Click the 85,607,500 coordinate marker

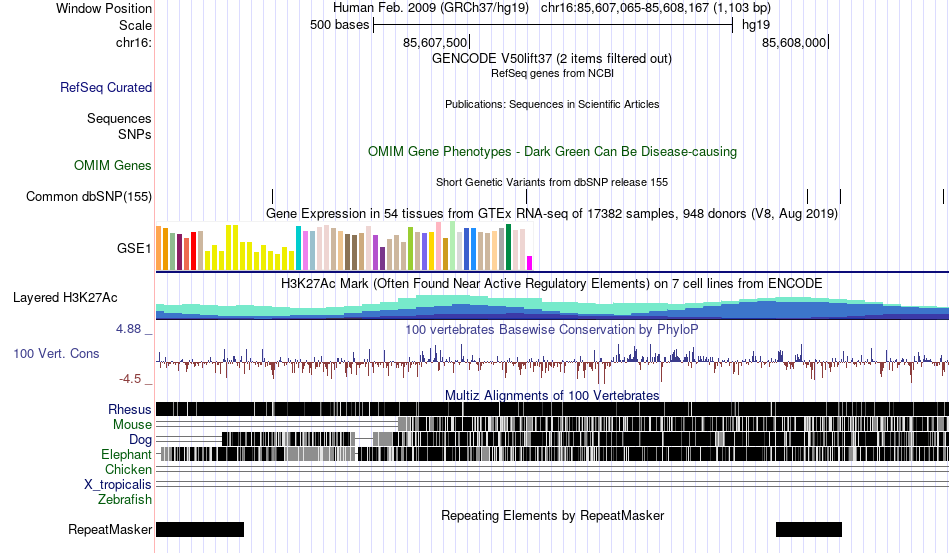pos(435,42)
